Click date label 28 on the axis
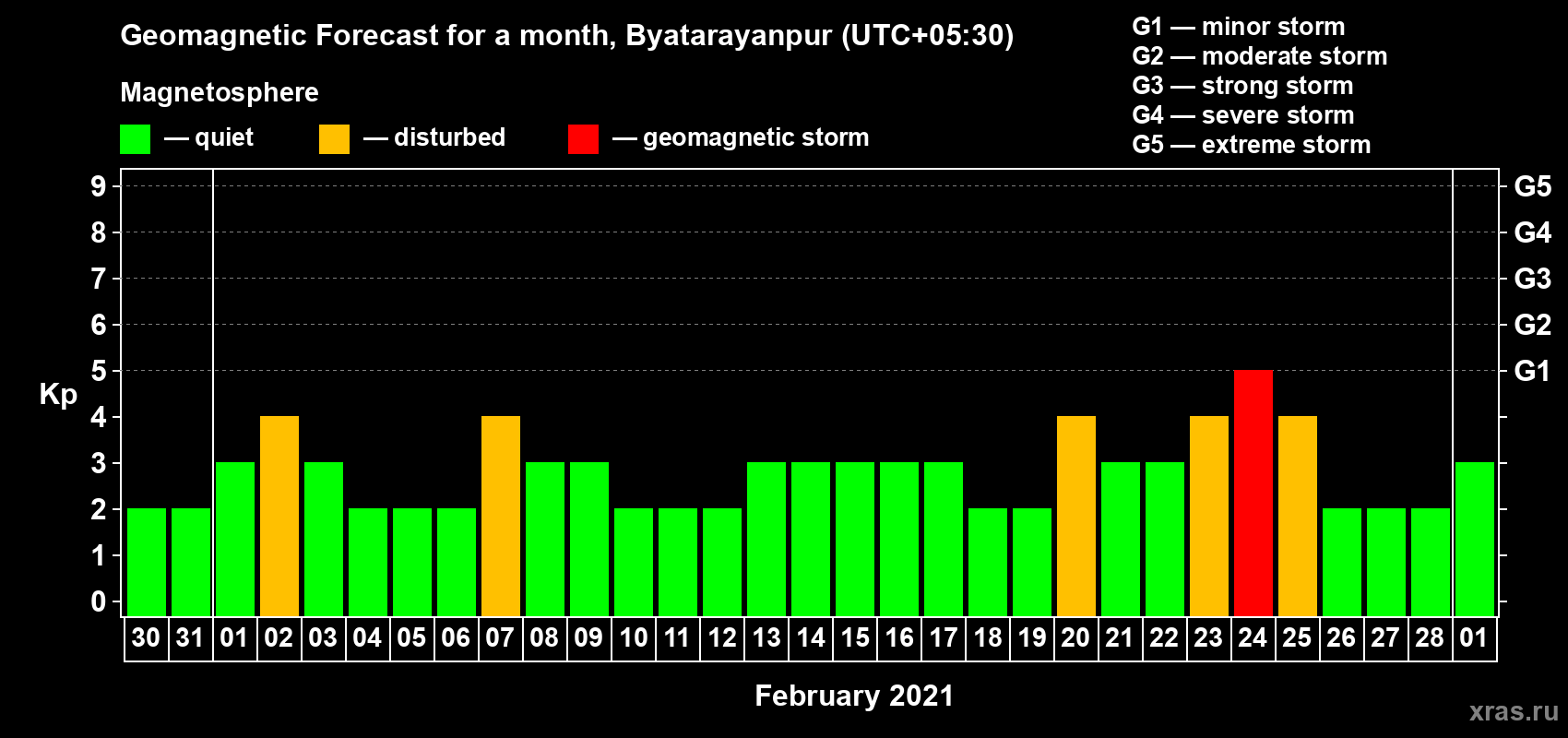The height and width of the screenshot is (738, 1568). click(x=1430, y=638)
